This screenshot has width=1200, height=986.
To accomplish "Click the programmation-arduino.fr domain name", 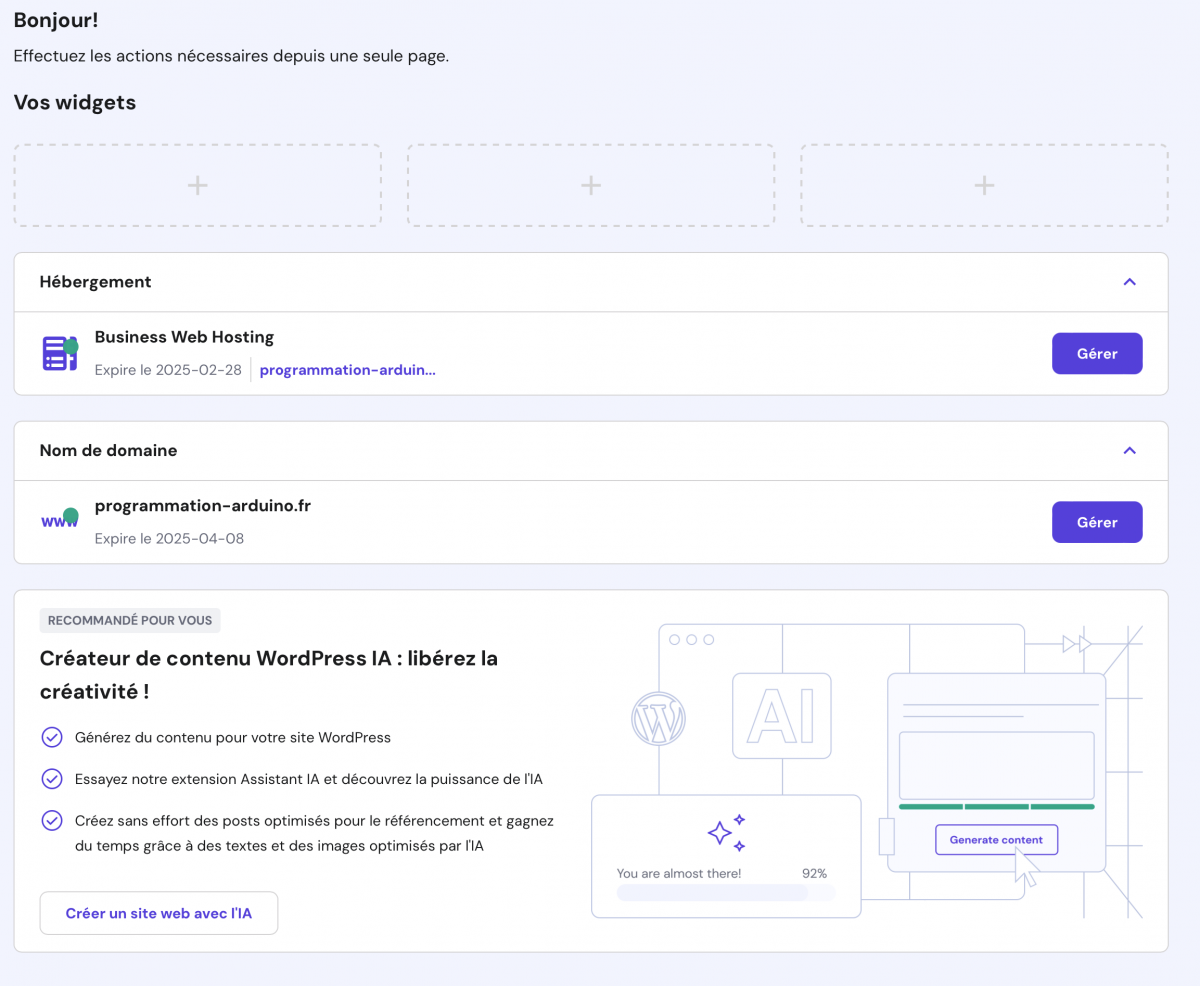I will click(x=203, y=506).
